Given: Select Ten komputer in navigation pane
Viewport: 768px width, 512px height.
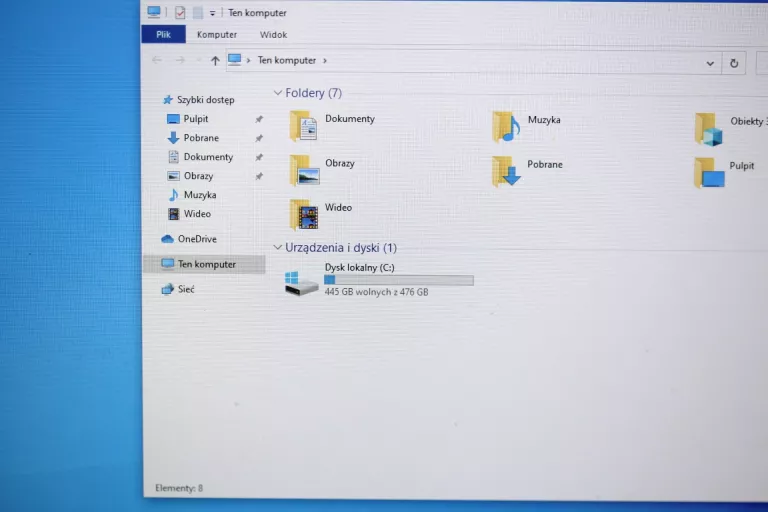Looking at the screenshot, I should pos(205,264).
